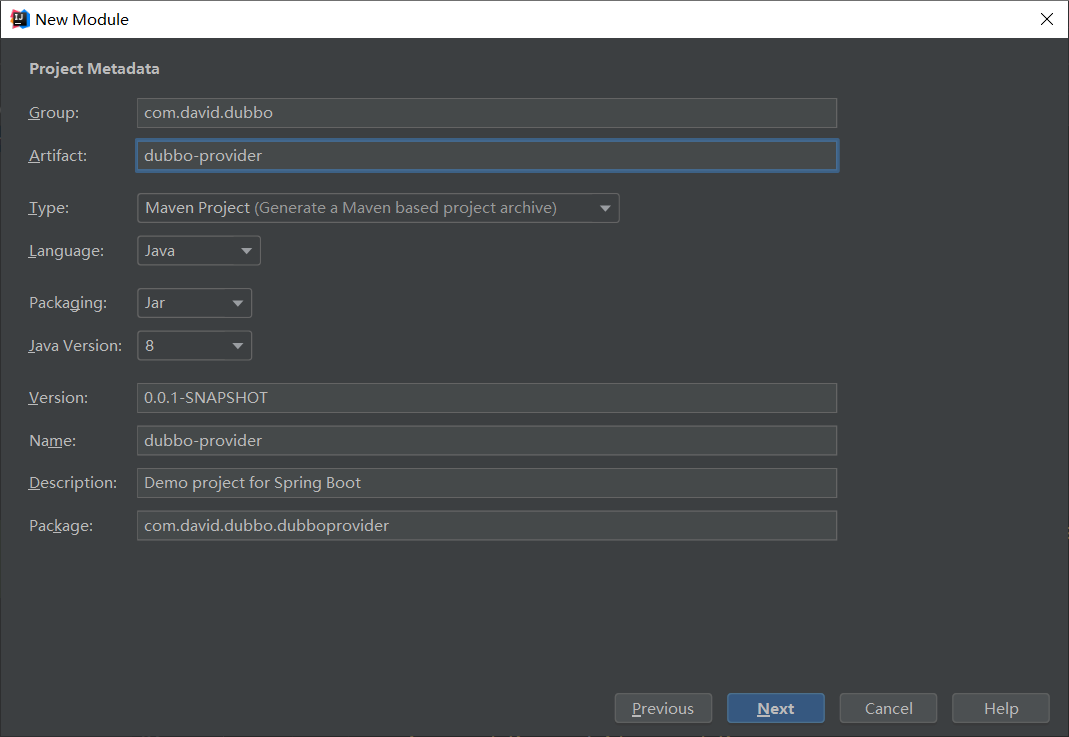1069x737 pixels.
Task: Click the Cancel button
Action: [888, 708]
